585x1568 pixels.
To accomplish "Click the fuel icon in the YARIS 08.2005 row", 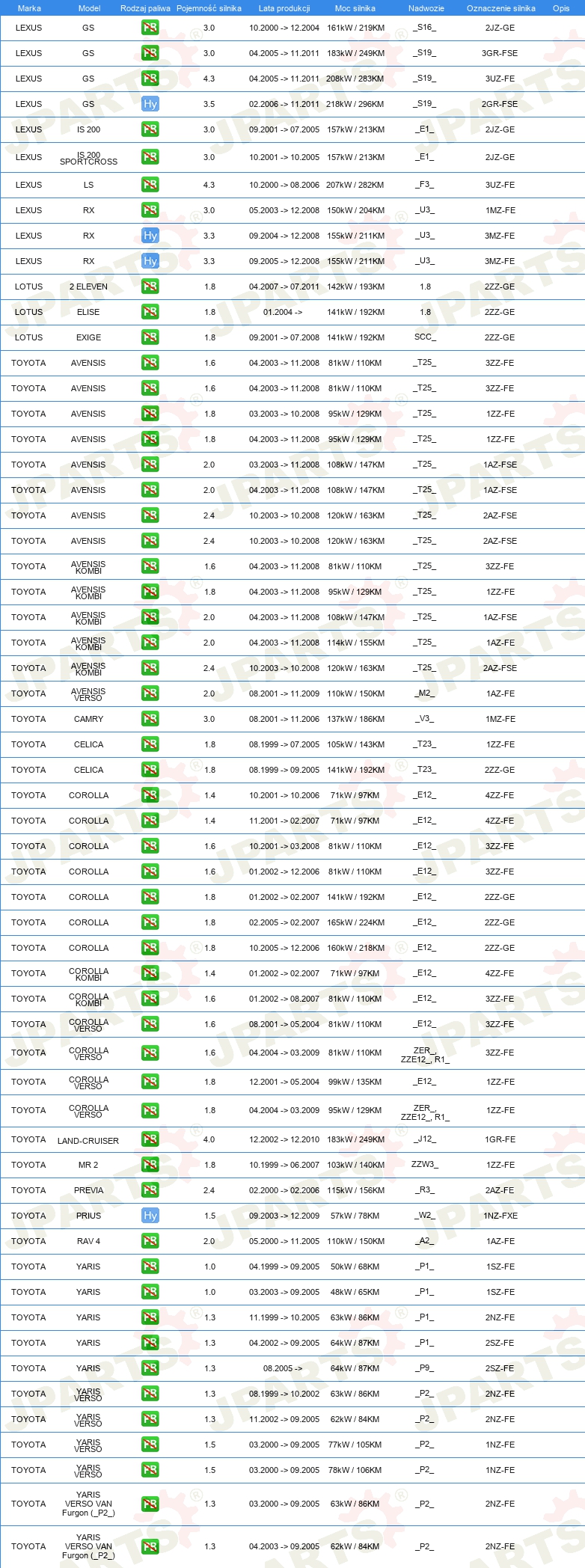I will (x=150, y=1368).
